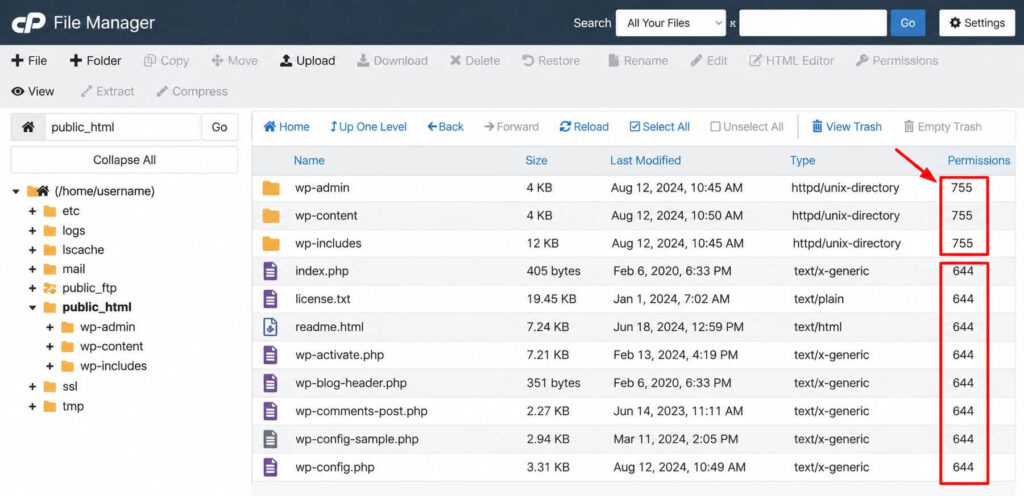Collapse the public_html tree node
Image resolution: width=1024 pixels, height=496 pixels.
pyautogui.click(x=32, y=307)
